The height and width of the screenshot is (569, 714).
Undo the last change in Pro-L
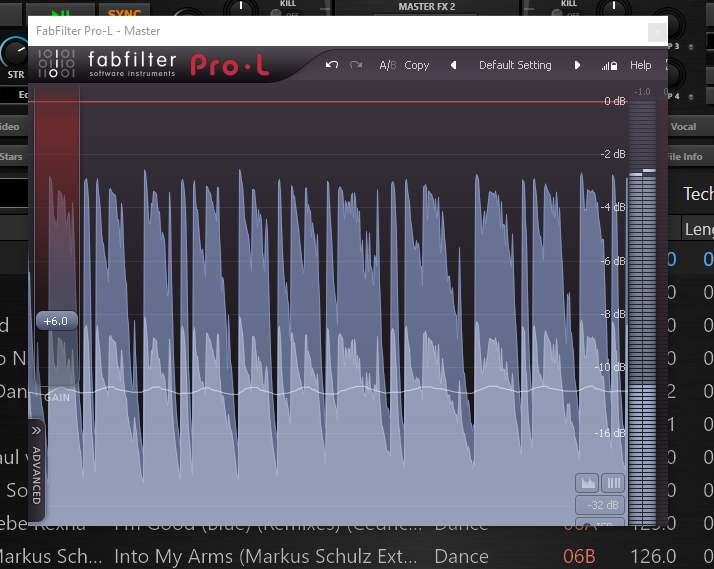point(332,65)
